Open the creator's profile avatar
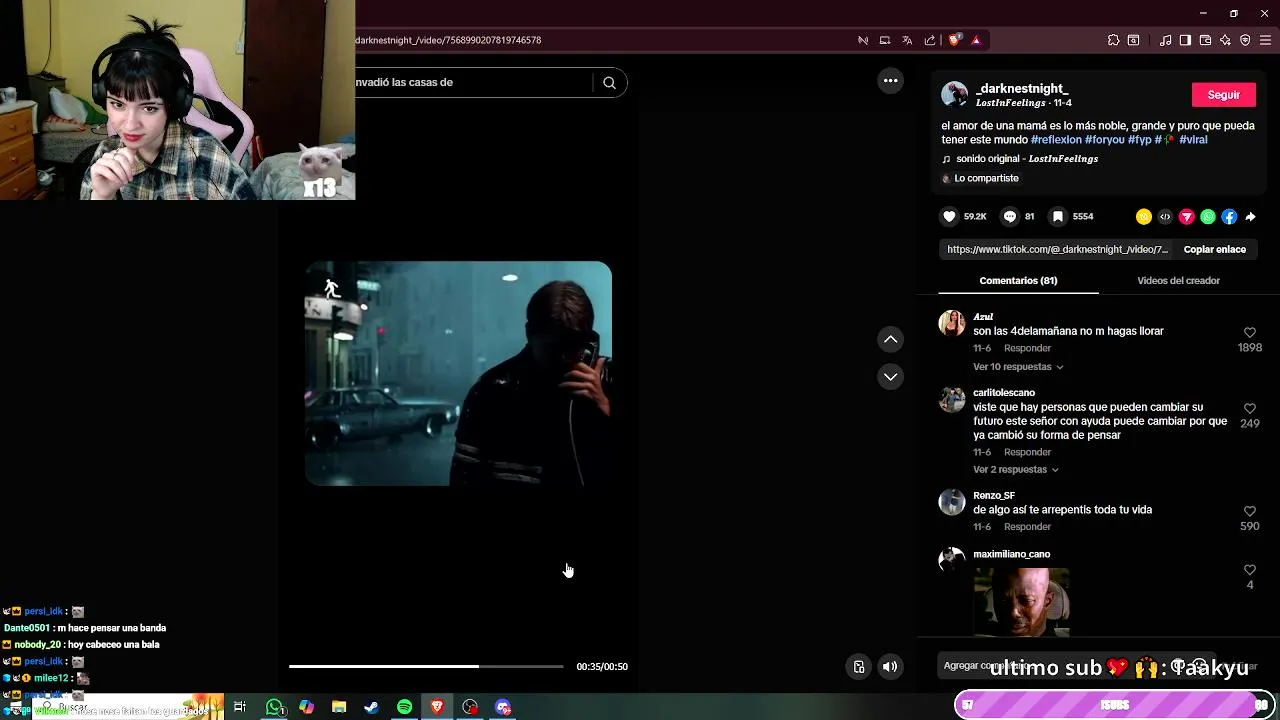 (x=954, y=95)
